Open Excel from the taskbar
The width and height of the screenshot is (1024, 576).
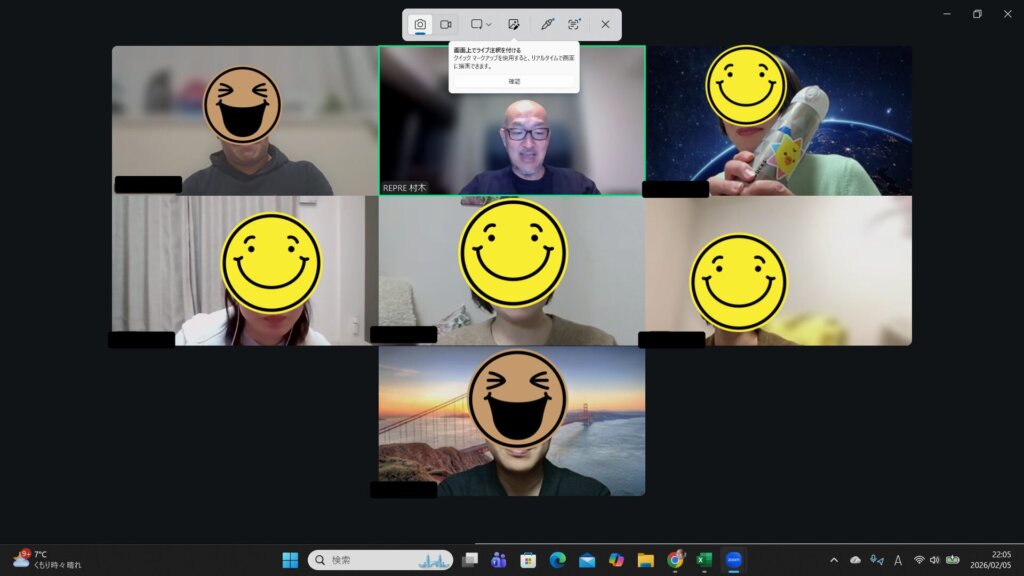click(x=704, y=560)
